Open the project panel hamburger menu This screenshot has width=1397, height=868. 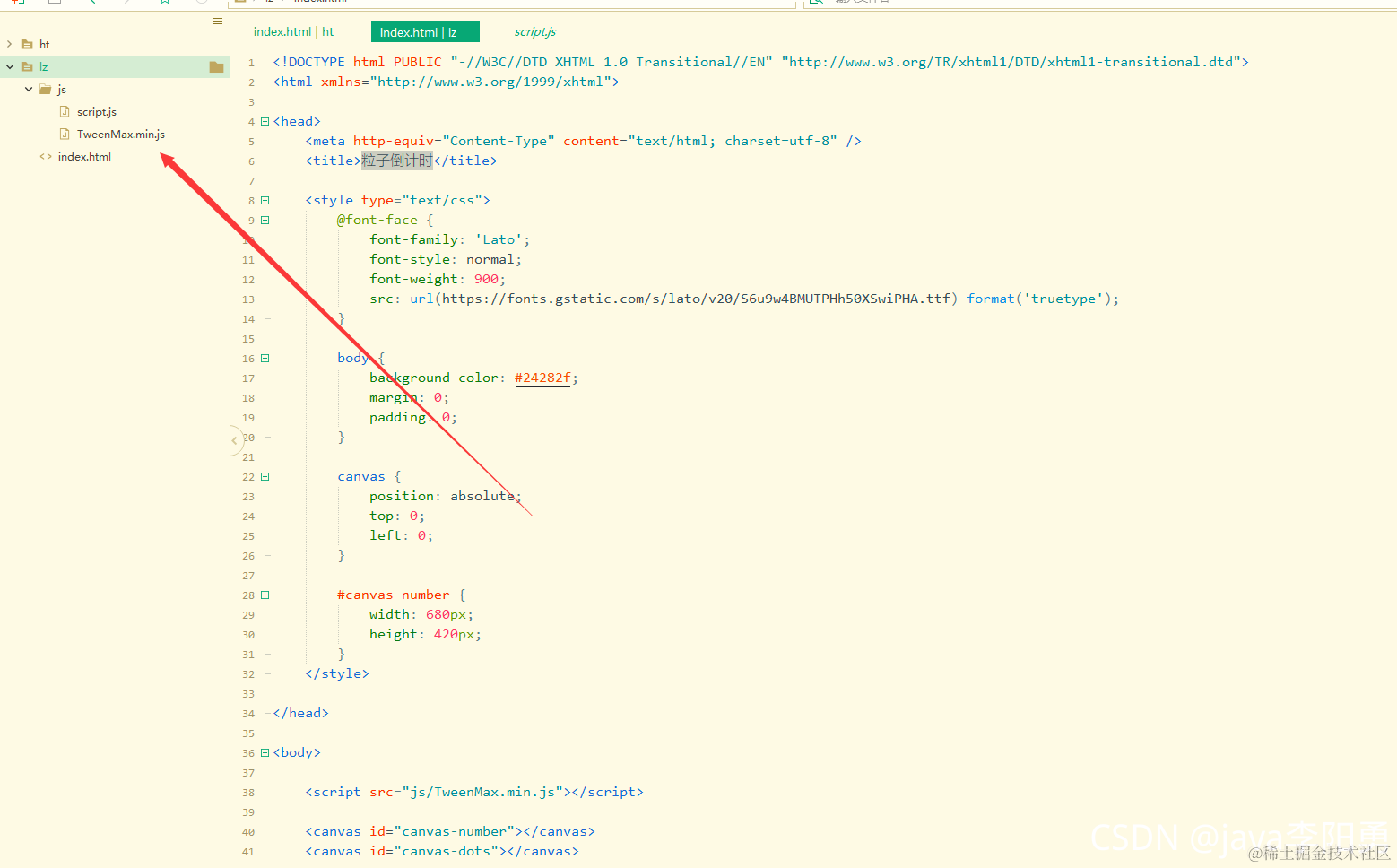[218, 21]
